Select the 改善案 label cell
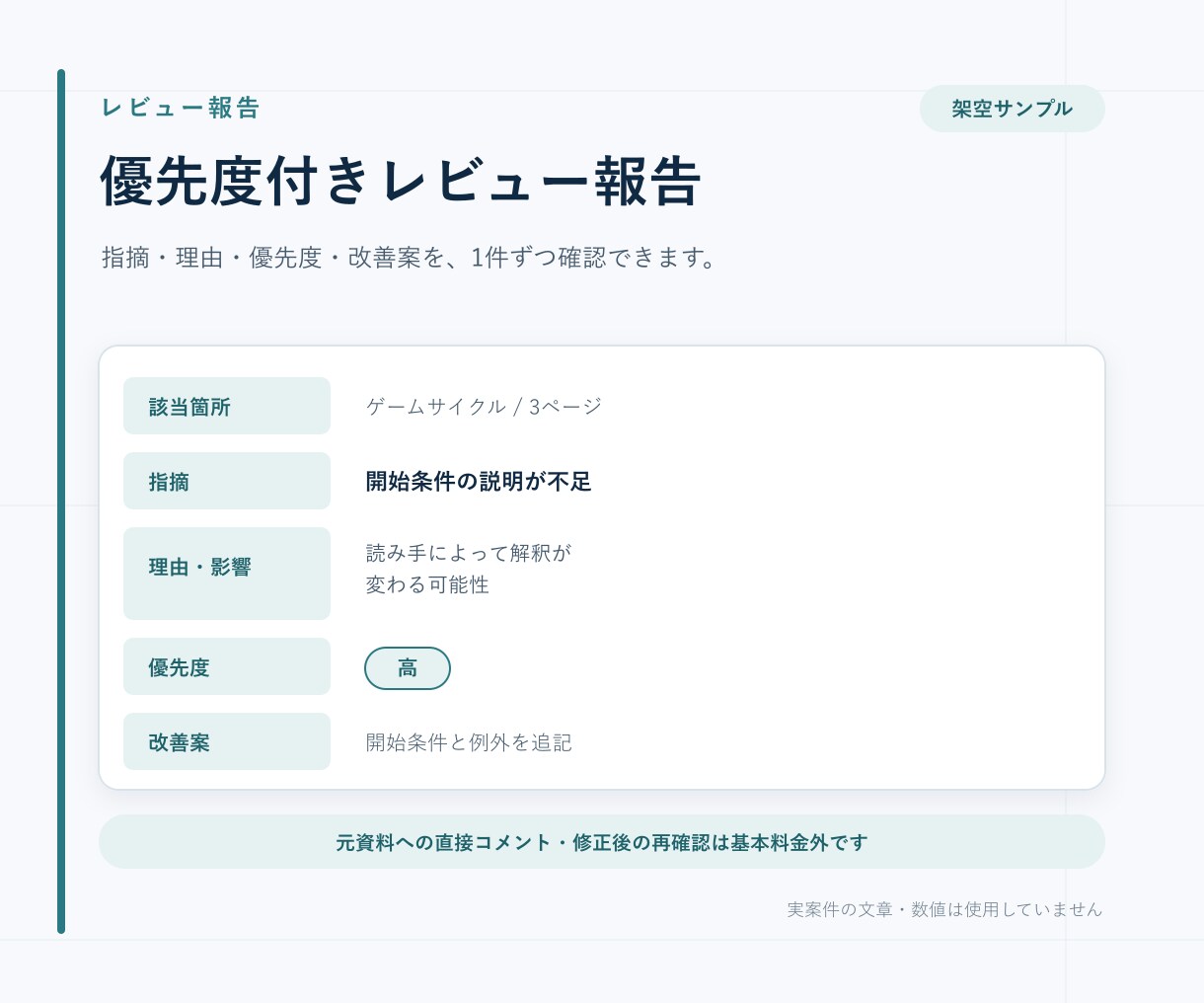 tap(227, 741)
